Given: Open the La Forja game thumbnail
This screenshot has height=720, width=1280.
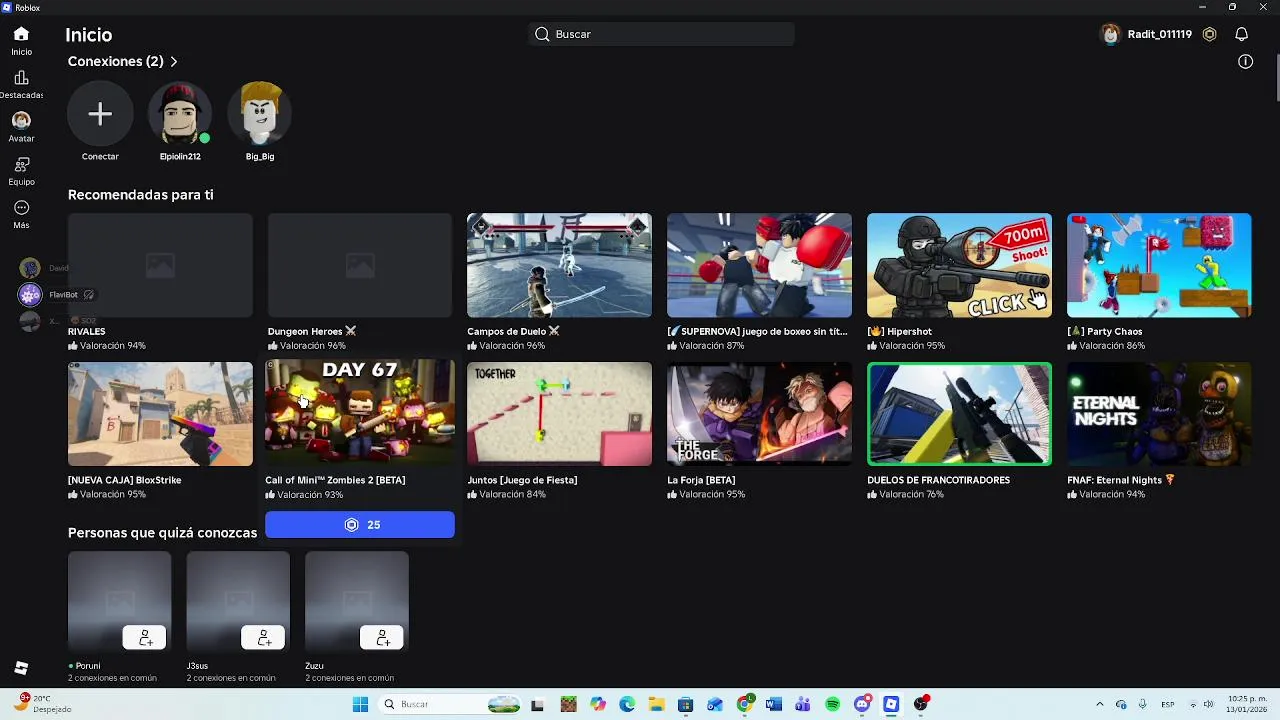Looking at the screenshot, I should (x=759, y=414).
